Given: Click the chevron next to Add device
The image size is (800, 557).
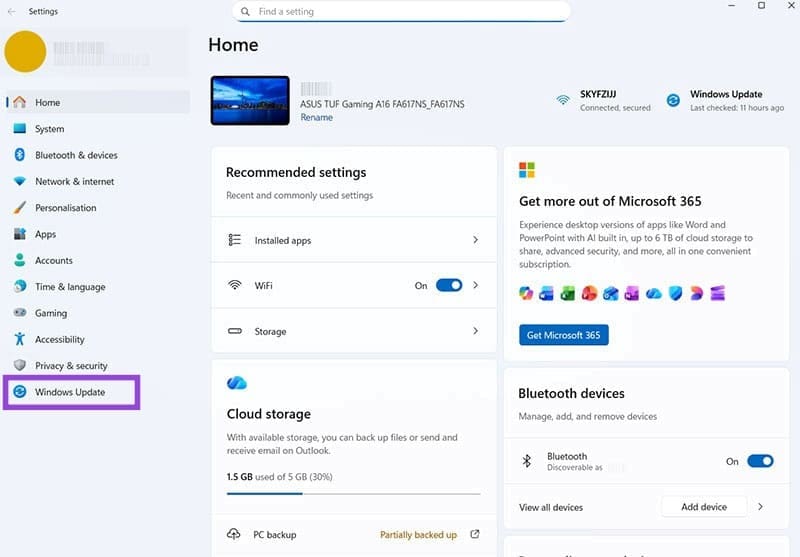Looking at the screenshot, I should point(761,507).
